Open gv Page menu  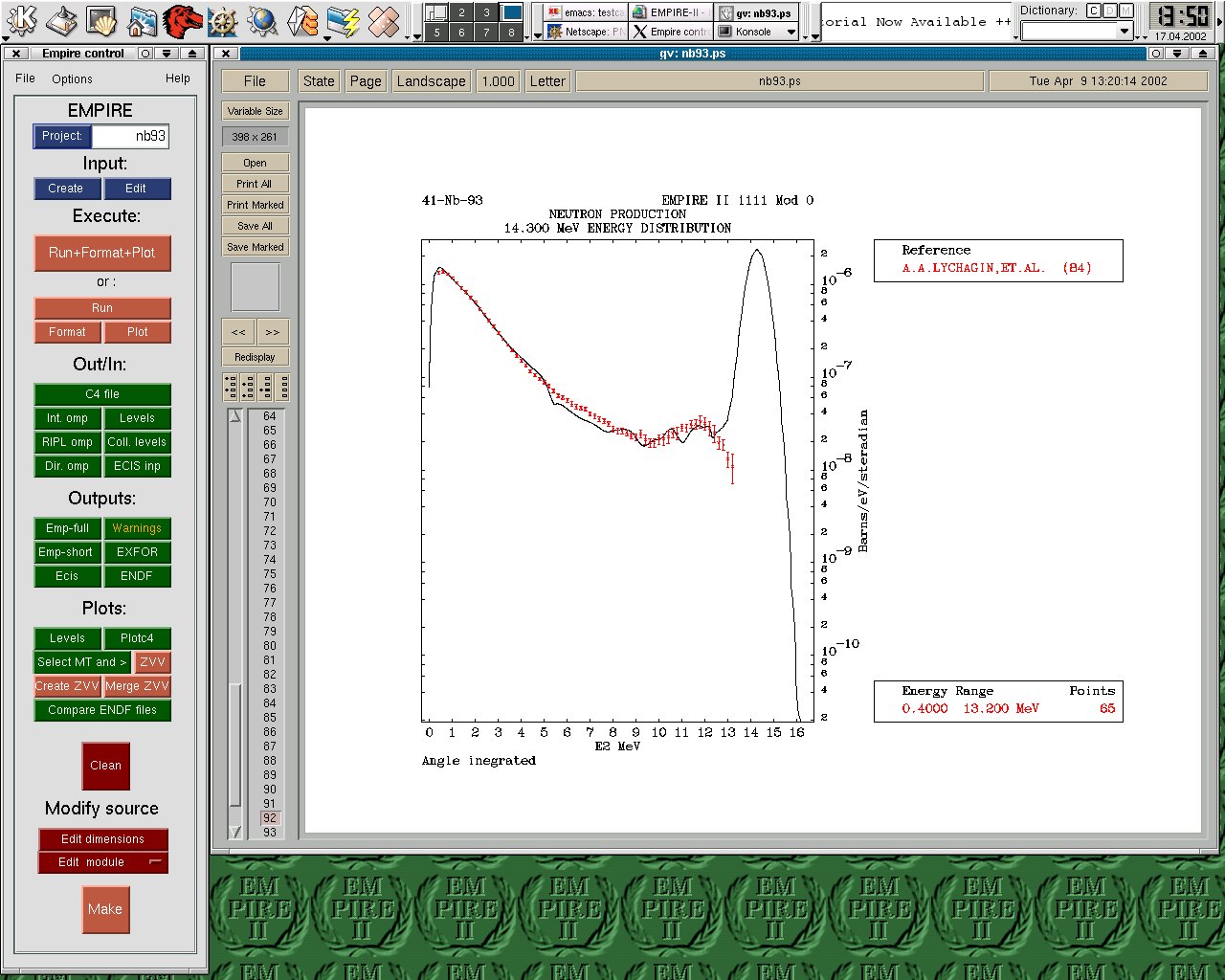366,81
